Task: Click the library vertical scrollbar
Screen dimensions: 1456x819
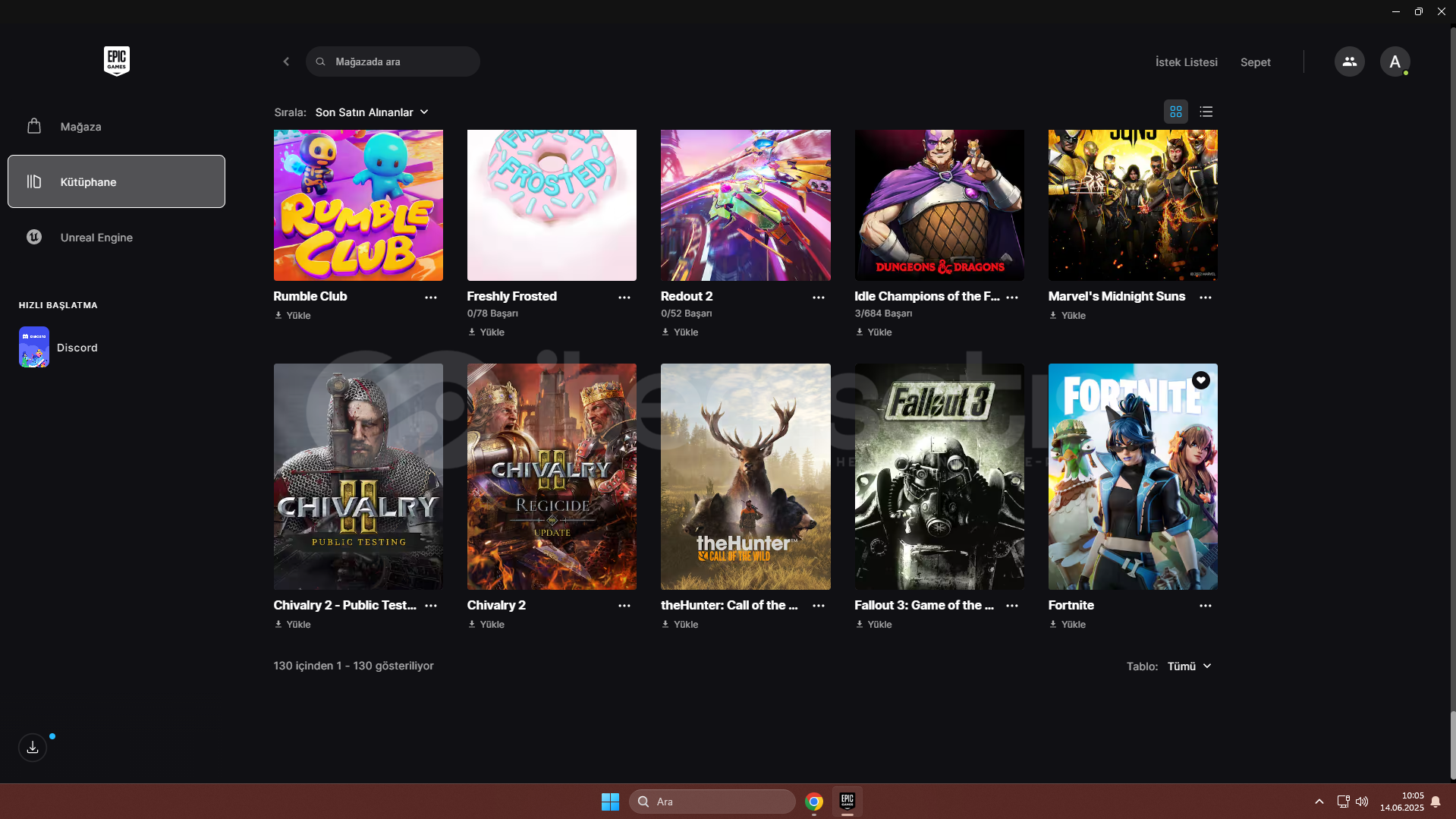Action: [x=1452, y=745]
